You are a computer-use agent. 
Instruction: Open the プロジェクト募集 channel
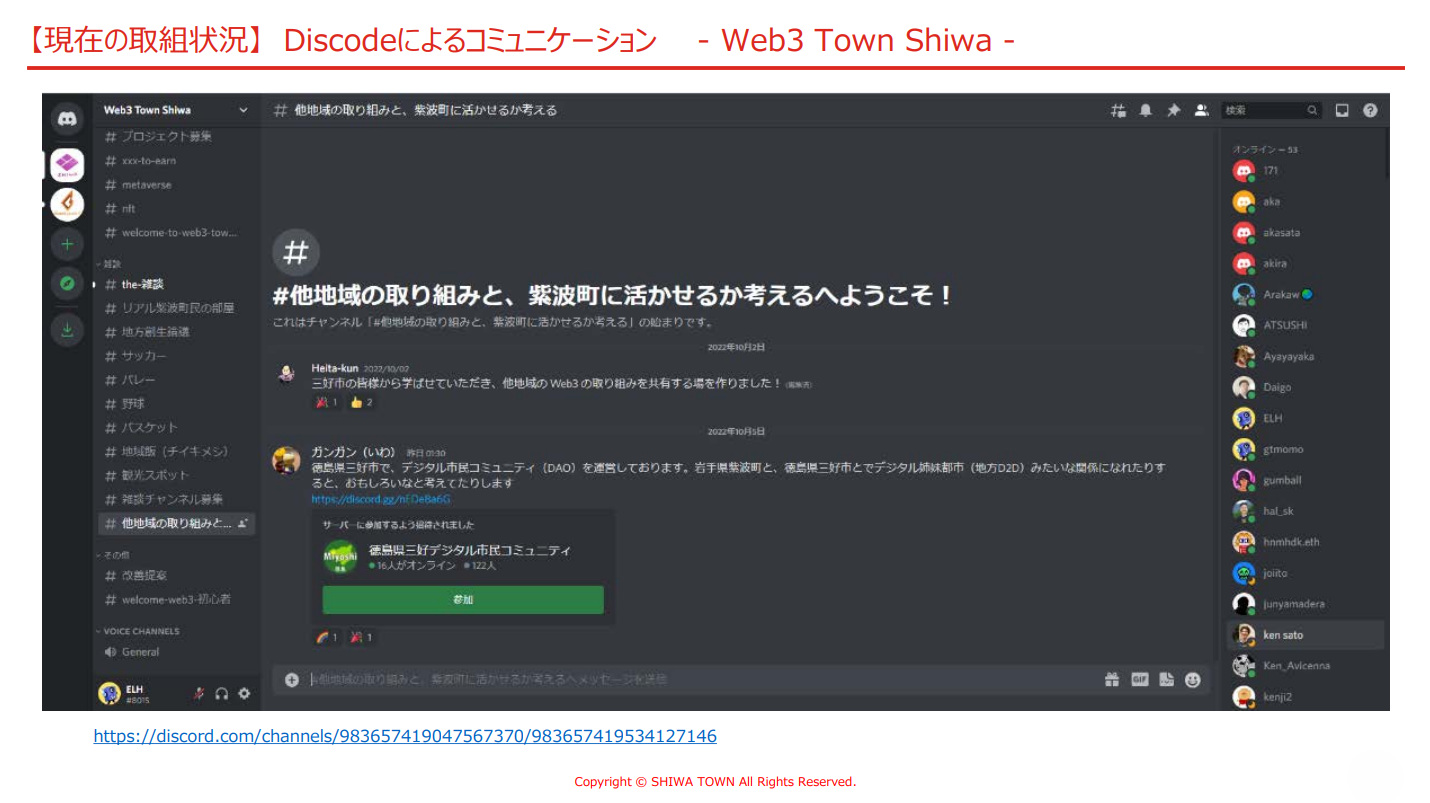coord(176,136)
